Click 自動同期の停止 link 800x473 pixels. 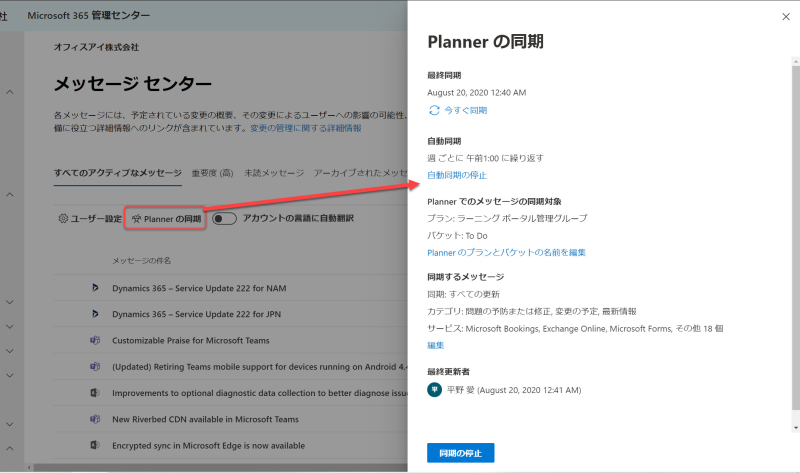457,175
